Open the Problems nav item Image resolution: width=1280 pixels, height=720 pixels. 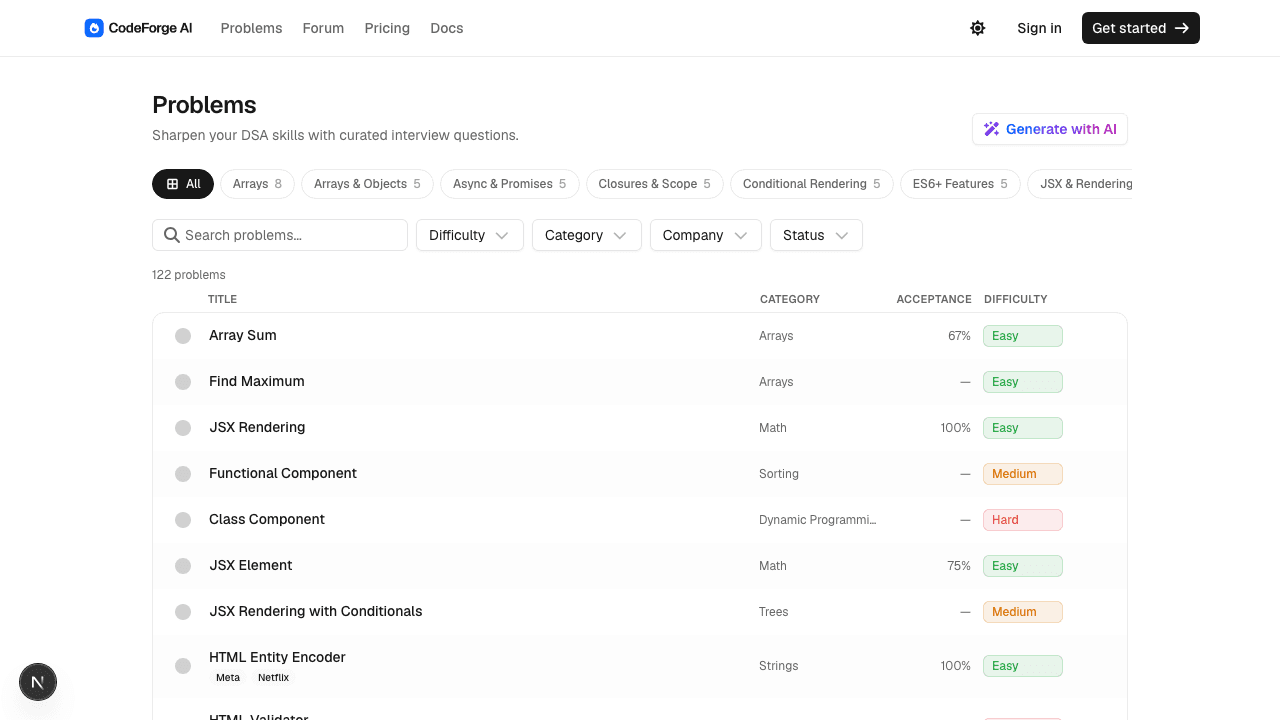251,28
